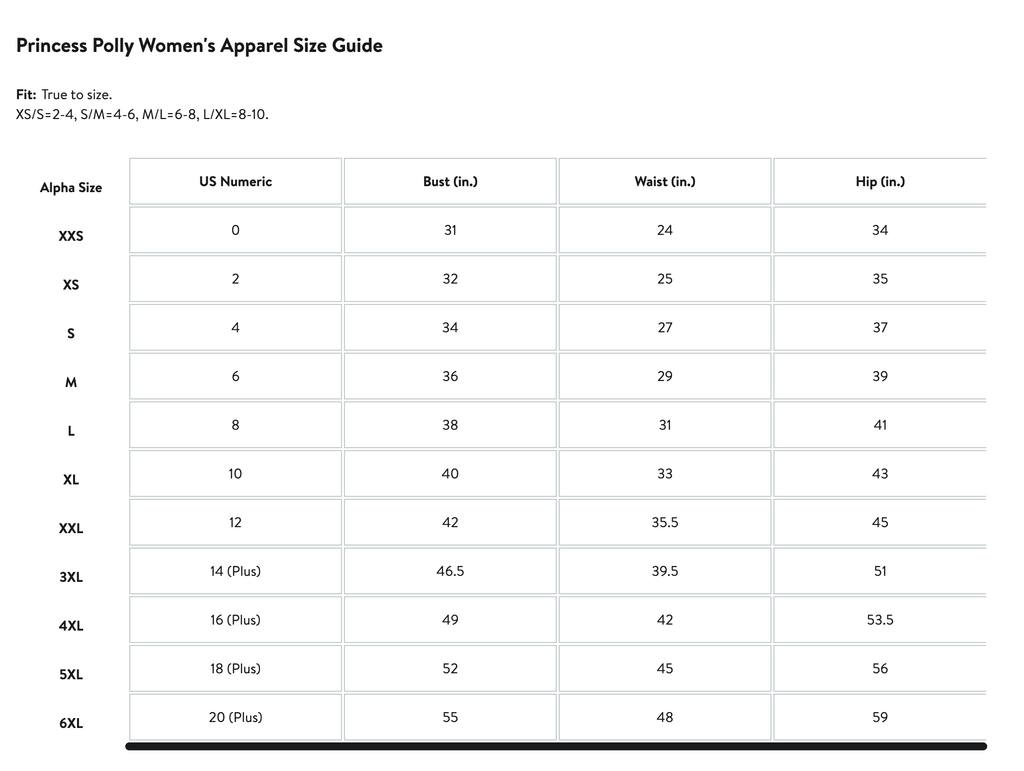Click the 20 (Plus) numeric size cell
1024x771 pixels.
(x=235, y=717)
